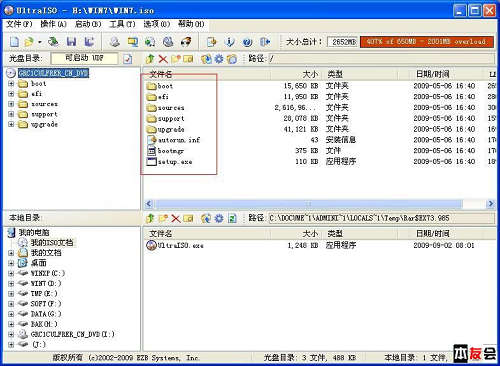Click the gear icon in local pane toolbar
The width and height of the screenshot is (500, 366).
219,218
